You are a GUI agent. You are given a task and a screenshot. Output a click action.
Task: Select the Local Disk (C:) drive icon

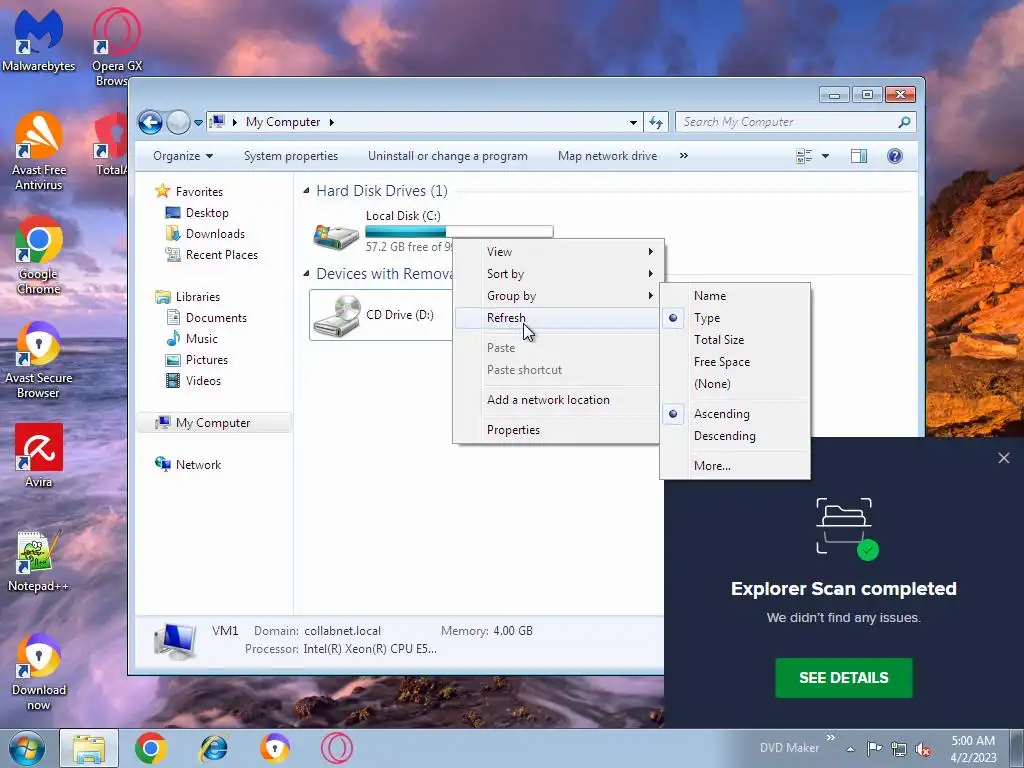point(336,236)
